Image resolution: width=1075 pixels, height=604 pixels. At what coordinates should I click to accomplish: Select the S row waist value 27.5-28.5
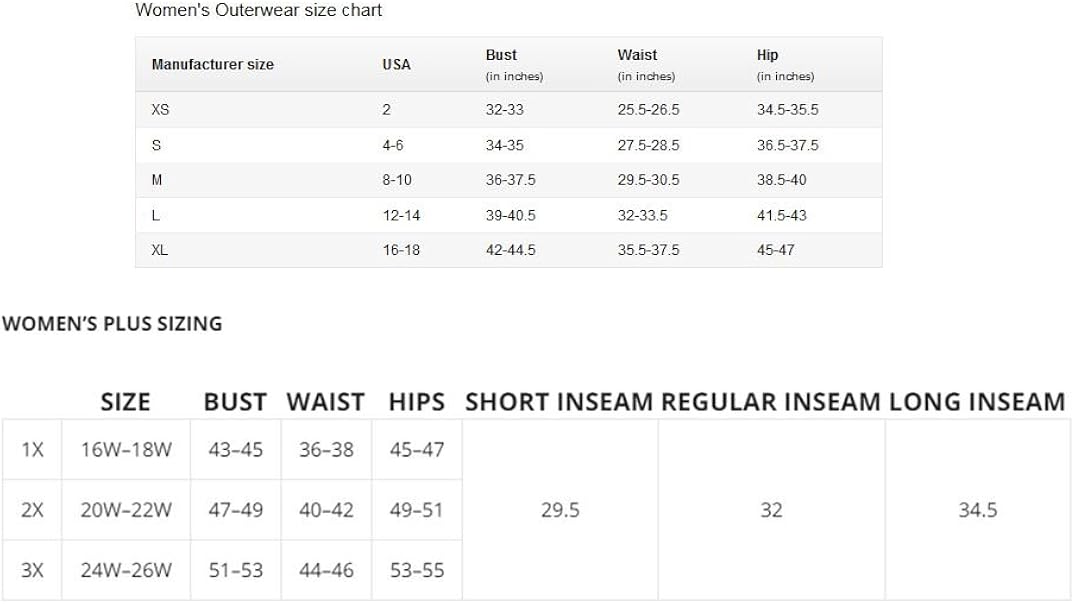648,145
